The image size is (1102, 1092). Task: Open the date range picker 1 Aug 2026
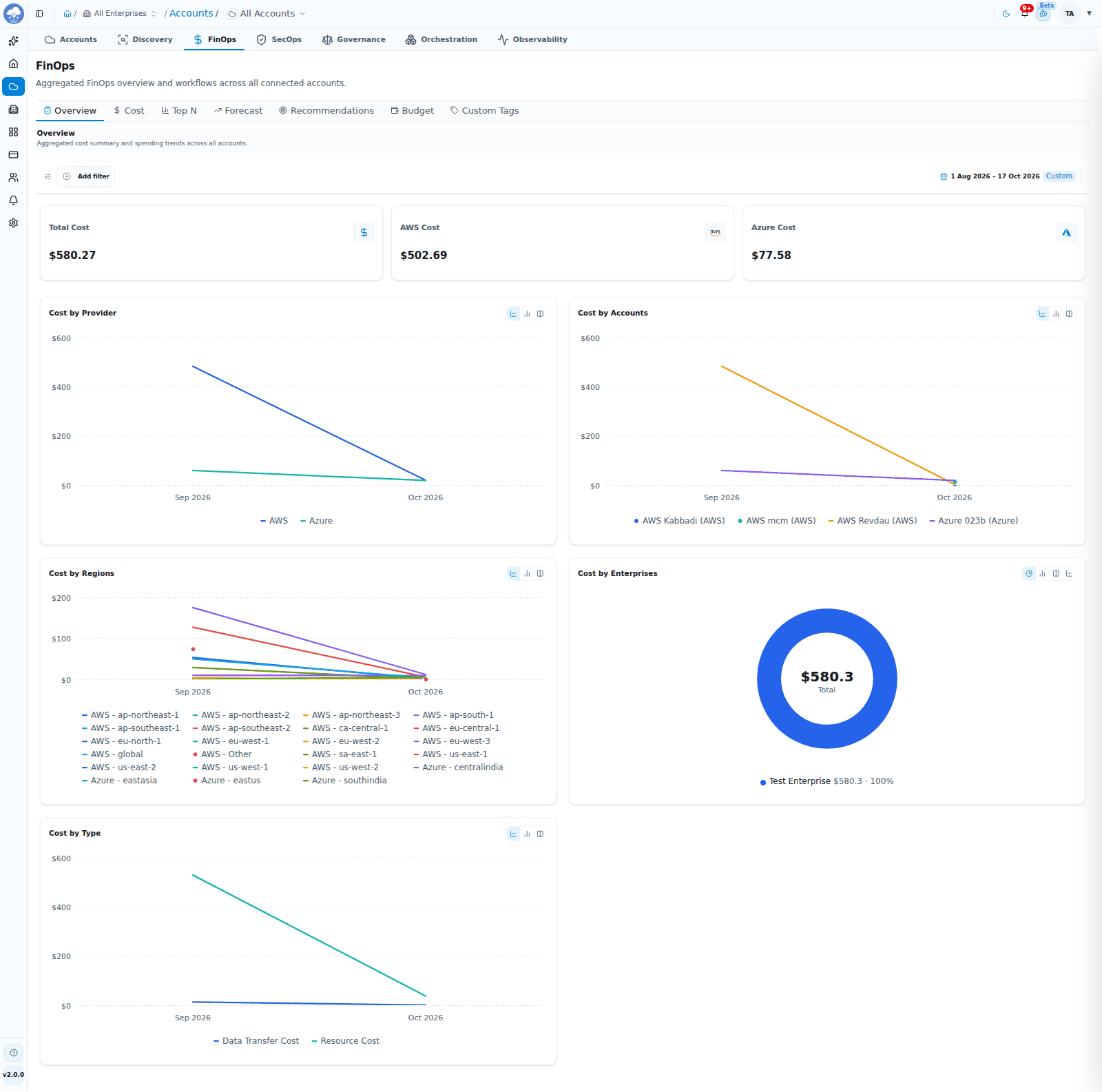click(x=1007, y=176)
